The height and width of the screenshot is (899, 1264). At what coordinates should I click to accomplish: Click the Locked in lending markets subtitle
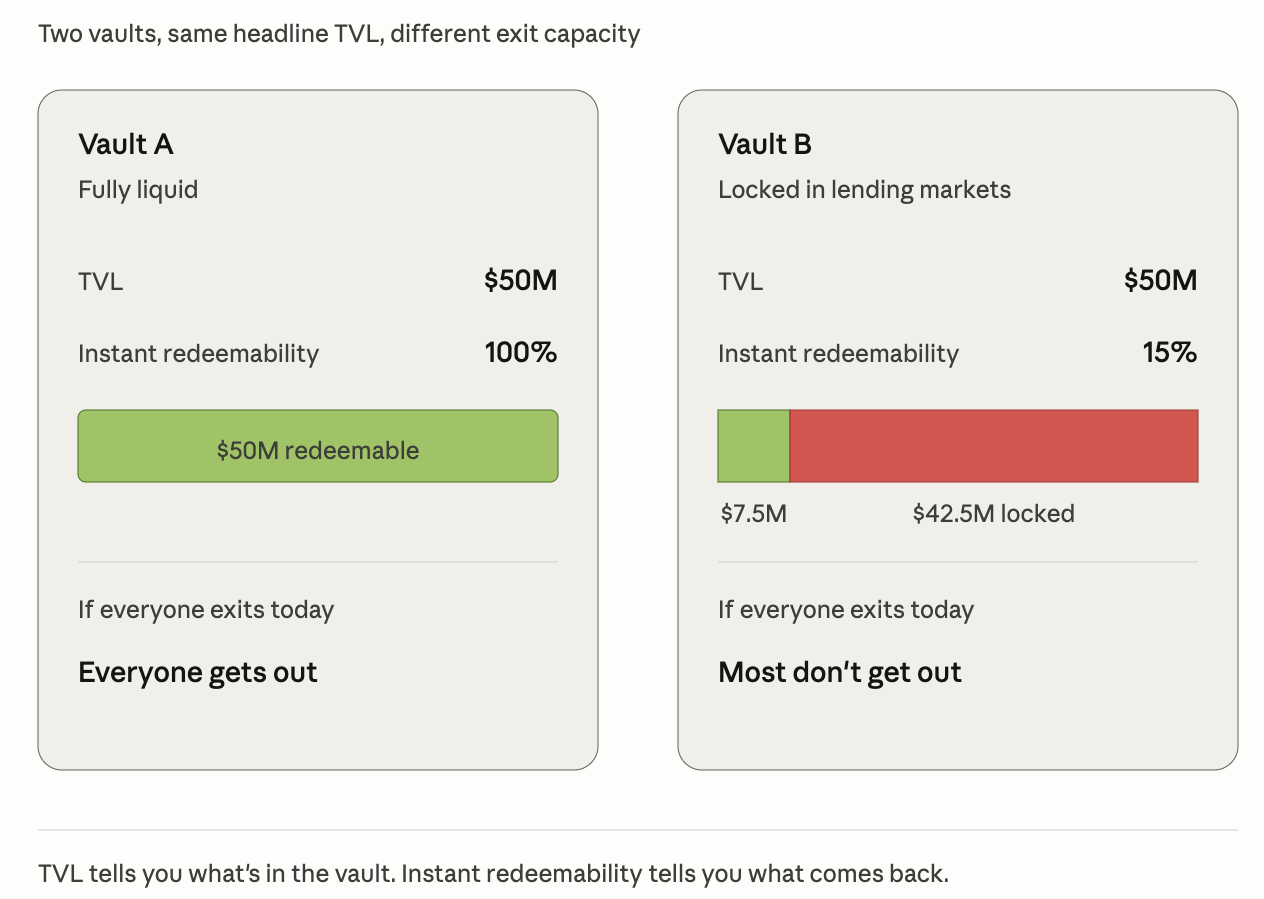click(x=865, y=190)
